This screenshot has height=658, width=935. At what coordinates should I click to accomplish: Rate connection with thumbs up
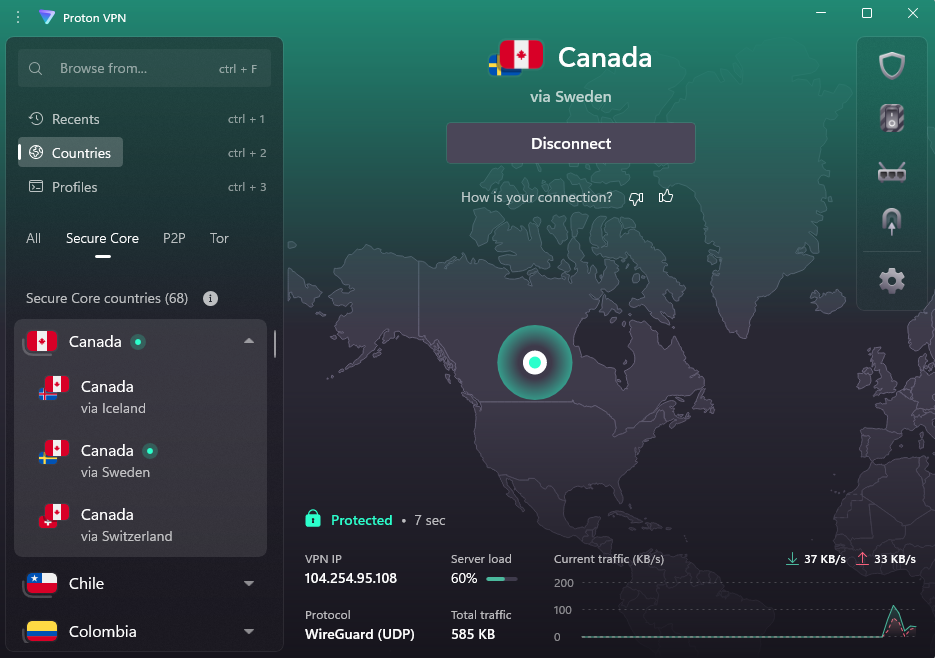pyautogui.click(x=665, y=196)
